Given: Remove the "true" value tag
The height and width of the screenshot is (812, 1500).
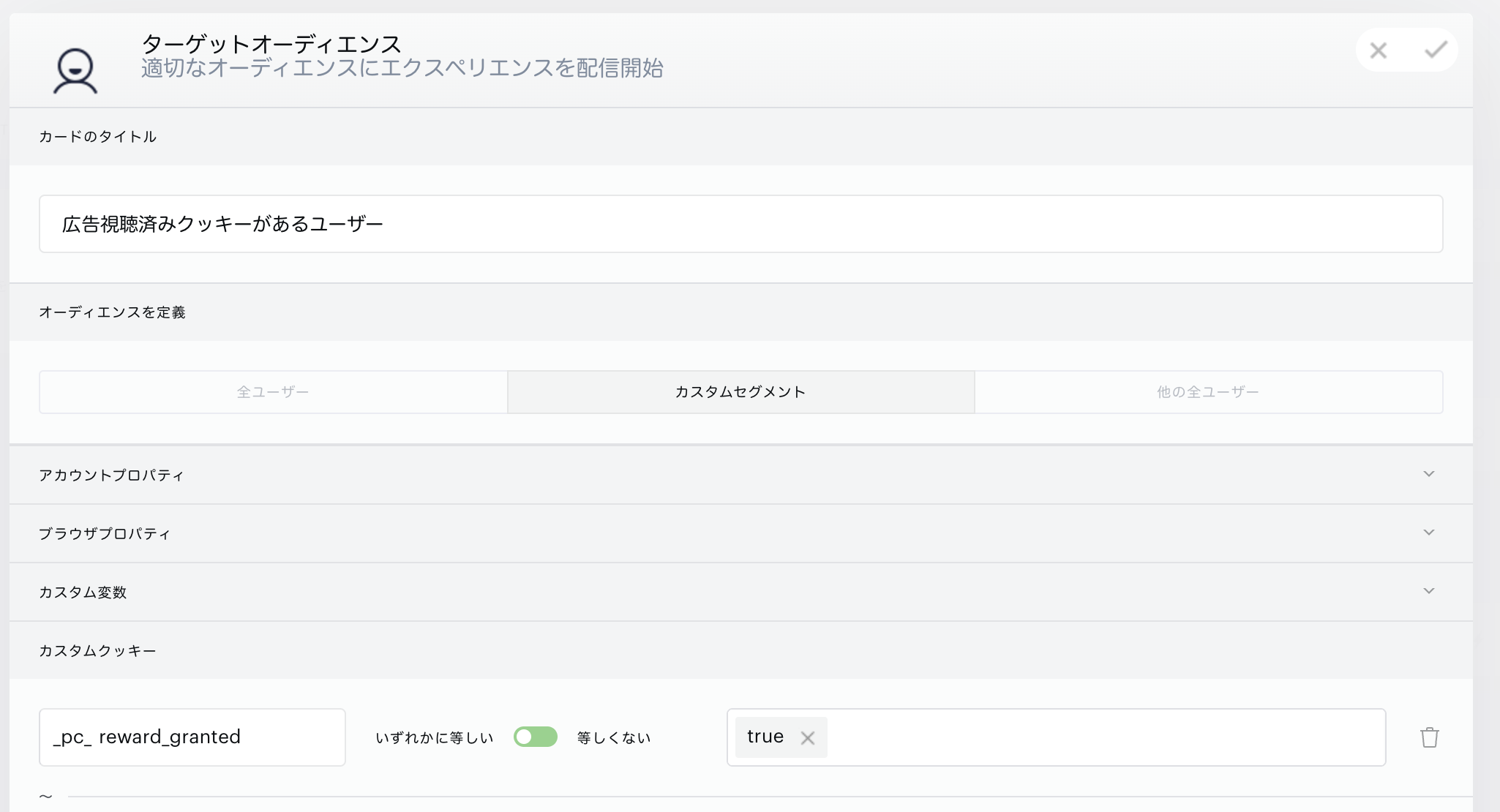Looking at the screenshot, I should [807, 738].
